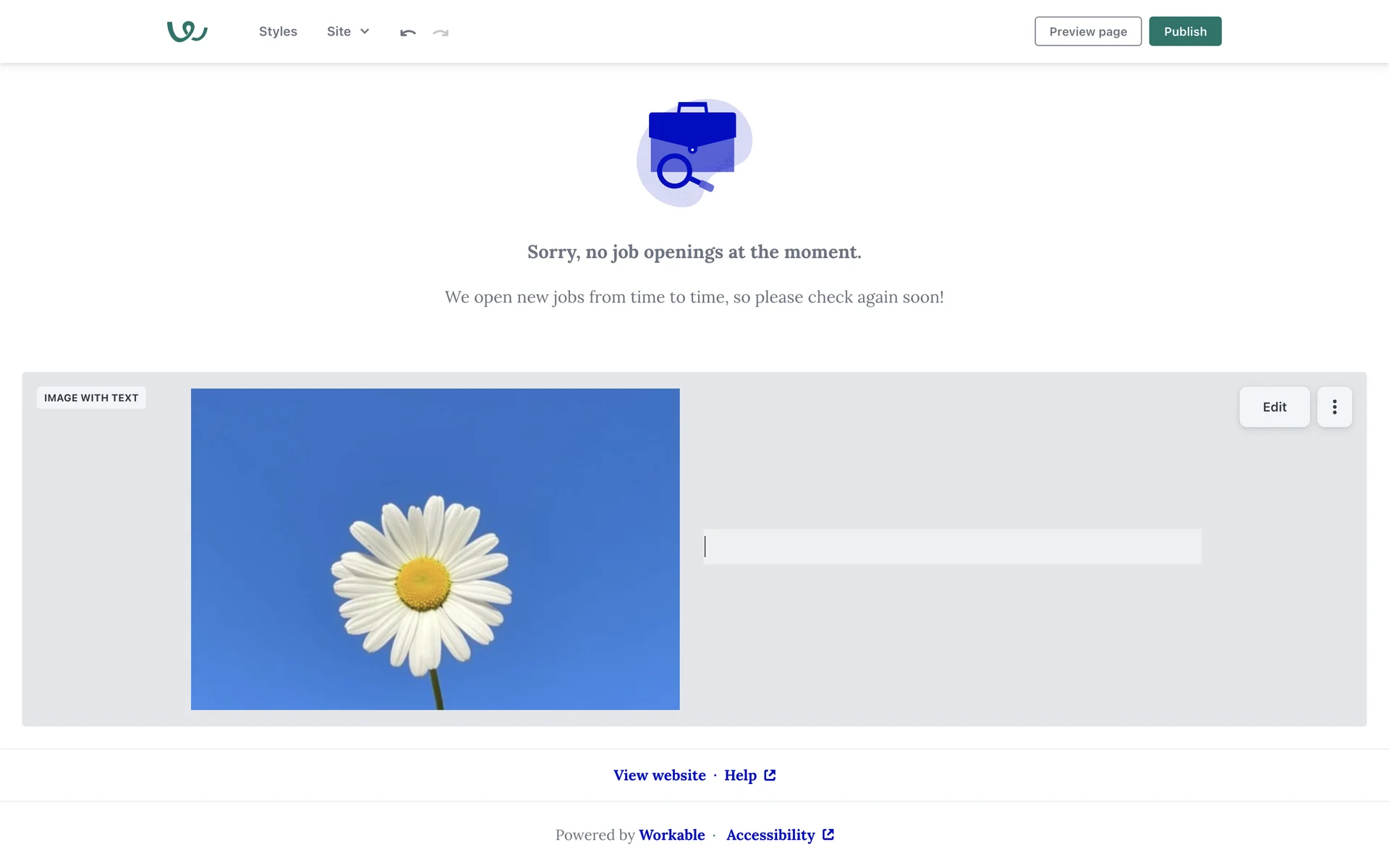1389x868 pixels.
Task: Click the briefcase search illustration
Action: [694, 153]
